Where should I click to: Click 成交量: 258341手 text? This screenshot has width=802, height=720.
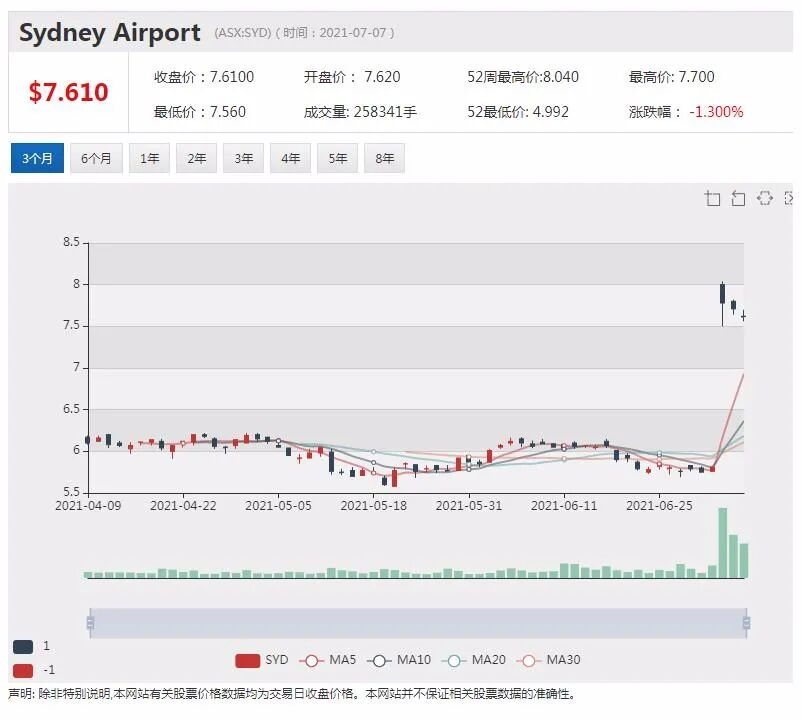click(x=360, y=112)
